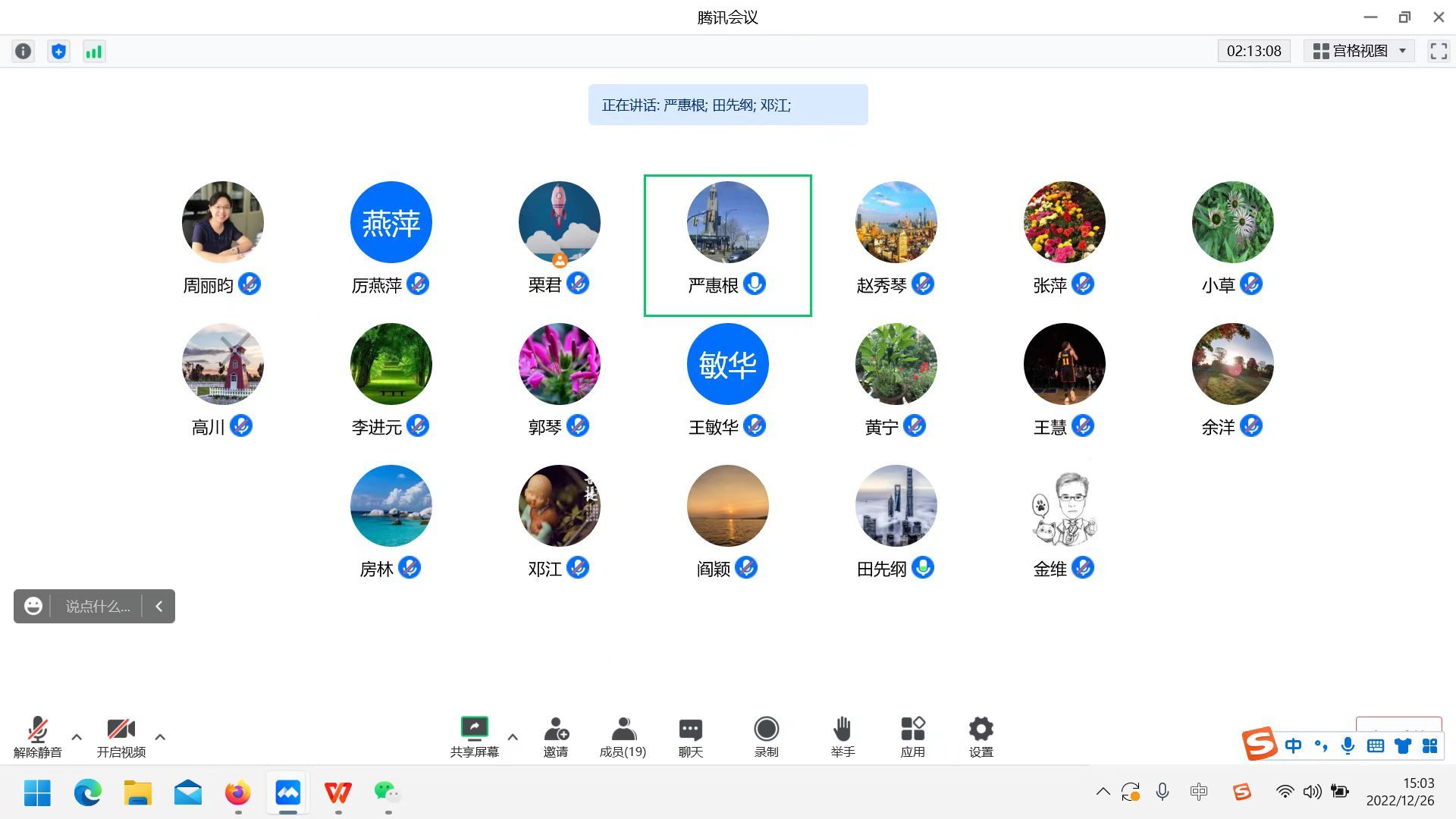Viewport: 1456px width, 819px height.
Task: Expand the audio options arrow
Action: click(x=77, y=736)
